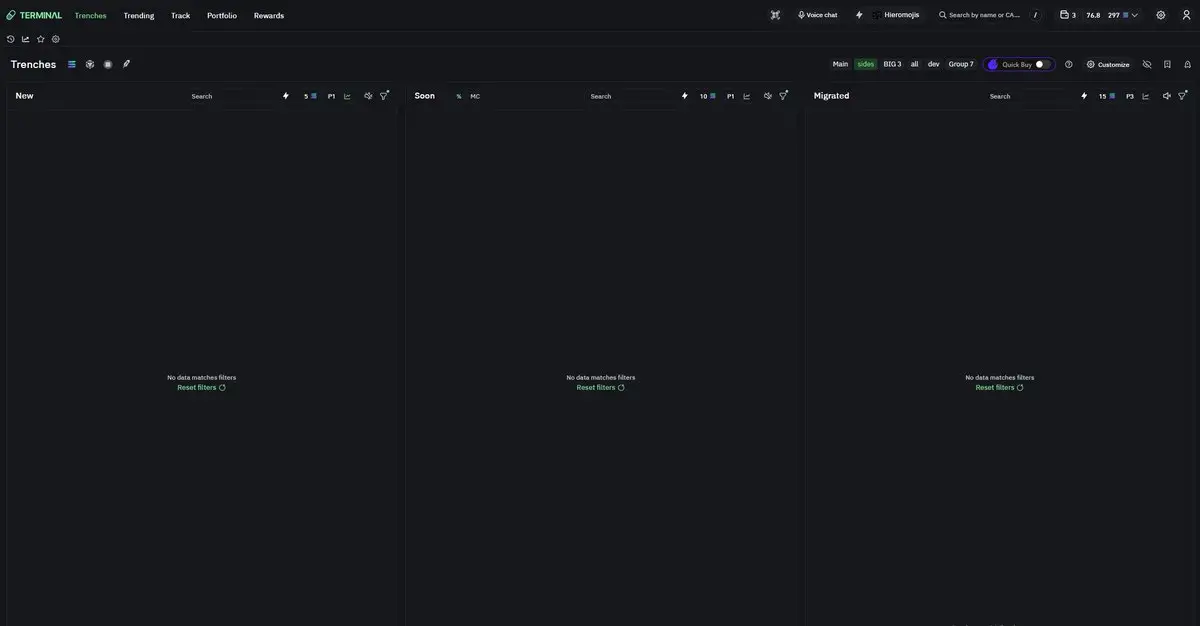Image resolution: width=1200 pixels, height=626 pixels.
Task: Open the top bar settings gear
Action: [1161, 15]
